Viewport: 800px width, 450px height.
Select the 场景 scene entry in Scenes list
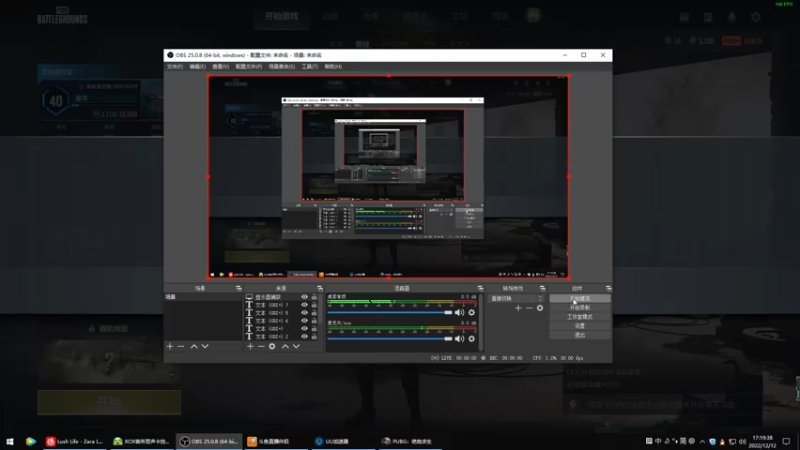(x=203, y=297)
